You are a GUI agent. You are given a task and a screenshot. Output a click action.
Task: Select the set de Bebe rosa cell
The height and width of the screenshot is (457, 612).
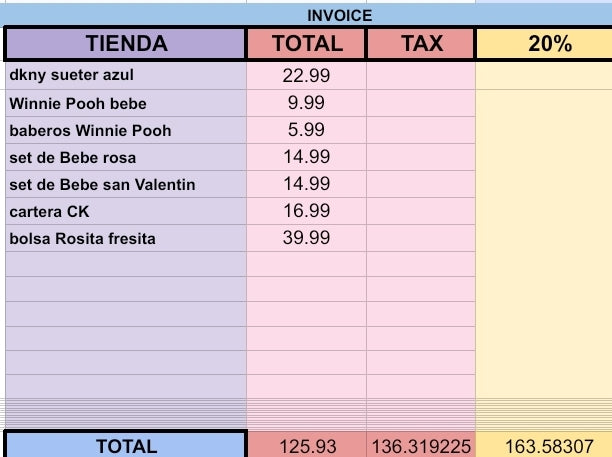pos(126,157)
